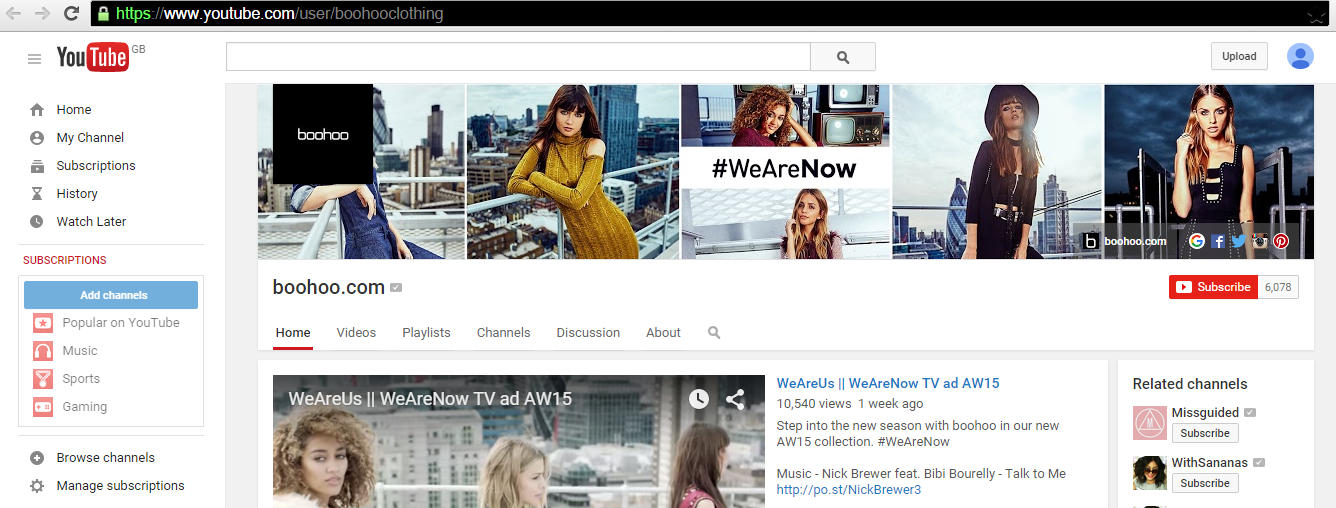
Task: Click the Related channels heading
Action: pos(1190,384)
